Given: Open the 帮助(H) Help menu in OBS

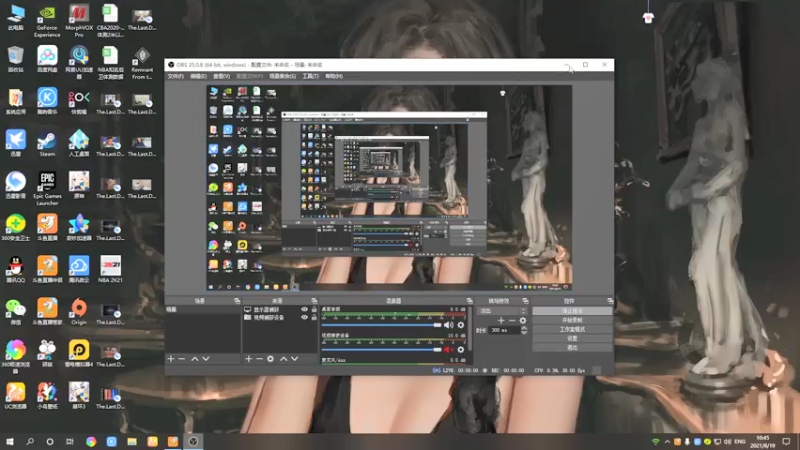Looking at the screenshot, I should 334,76.
